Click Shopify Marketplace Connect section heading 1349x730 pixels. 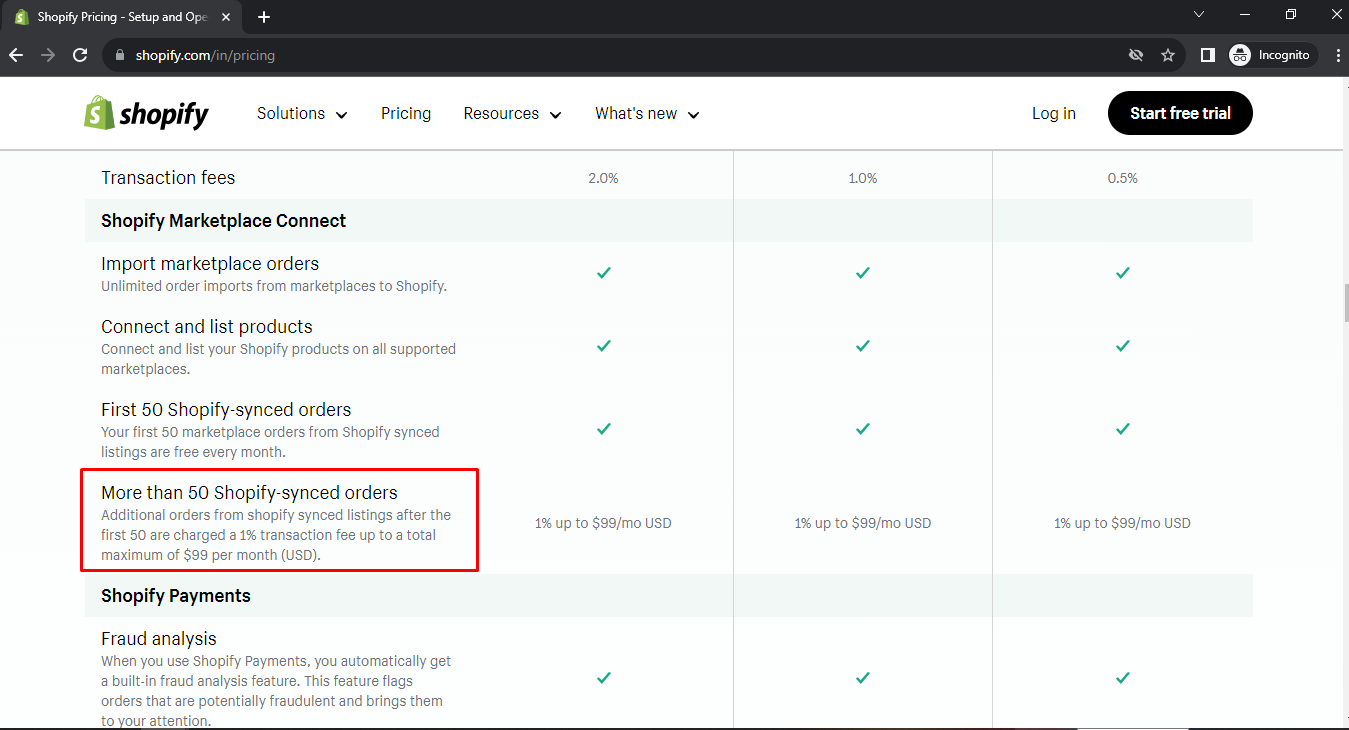pos(223,221)
